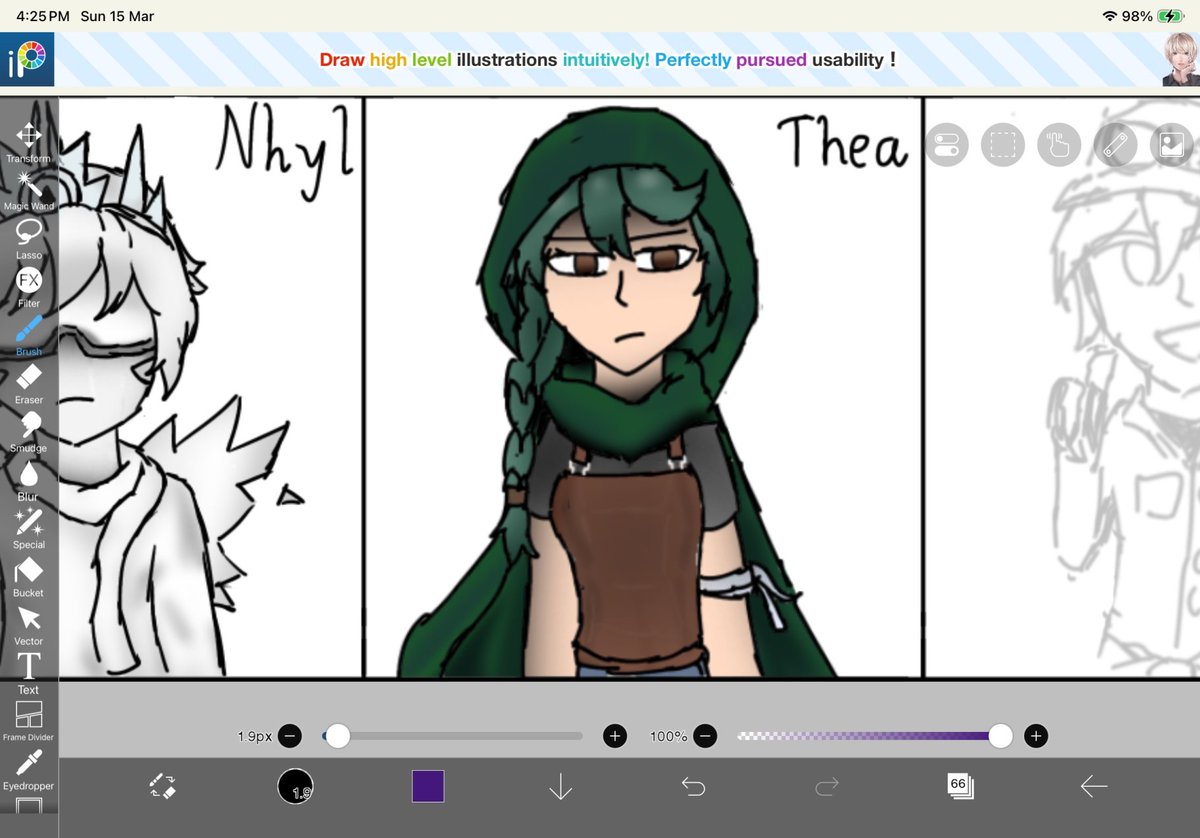Tap the Thea character panel on the canvas
This screenshot has height=838, width=1200.
point(642,388)
